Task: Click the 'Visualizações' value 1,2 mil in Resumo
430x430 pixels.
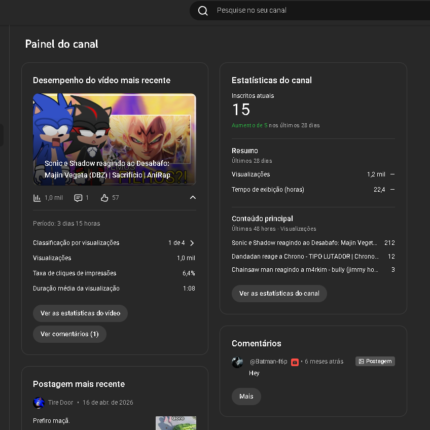Action: click(376, 174)
